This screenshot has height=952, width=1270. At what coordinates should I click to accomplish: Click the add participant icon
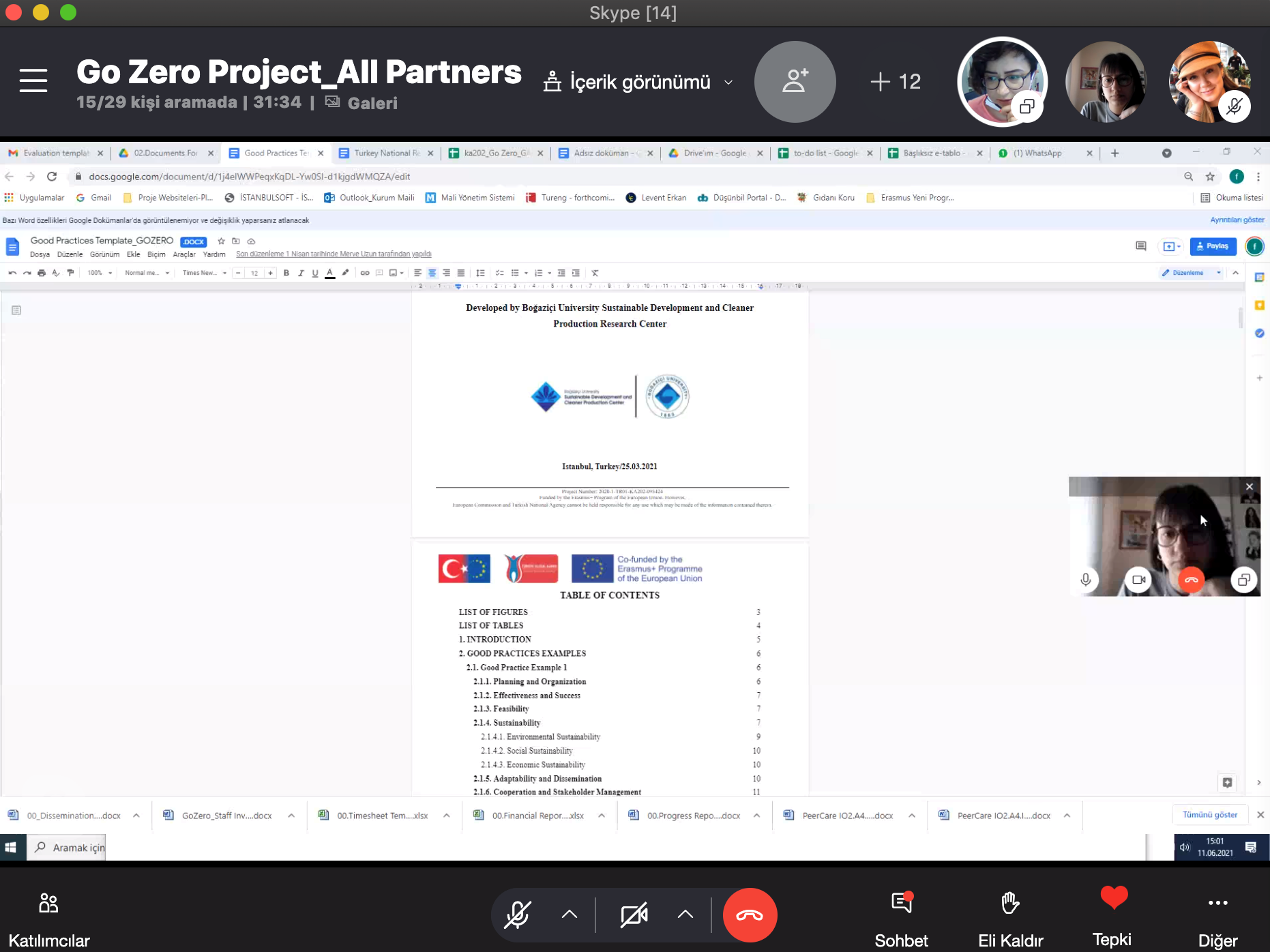pyautogui.click(x=795, y=82)
